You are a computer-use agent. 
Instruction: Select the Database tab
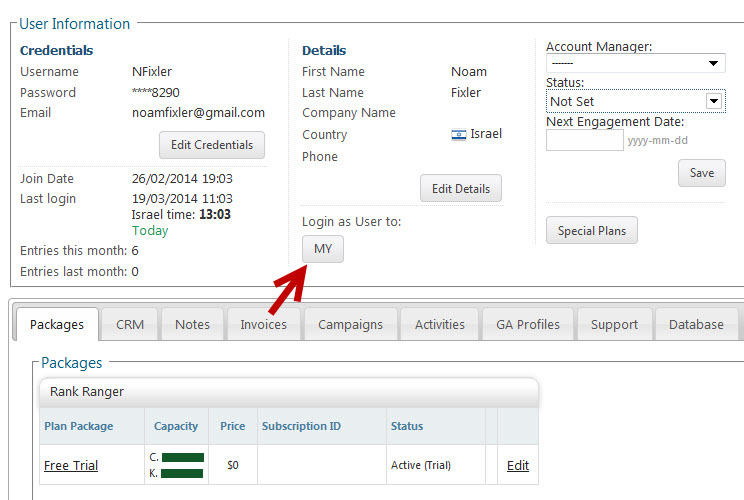696,324
